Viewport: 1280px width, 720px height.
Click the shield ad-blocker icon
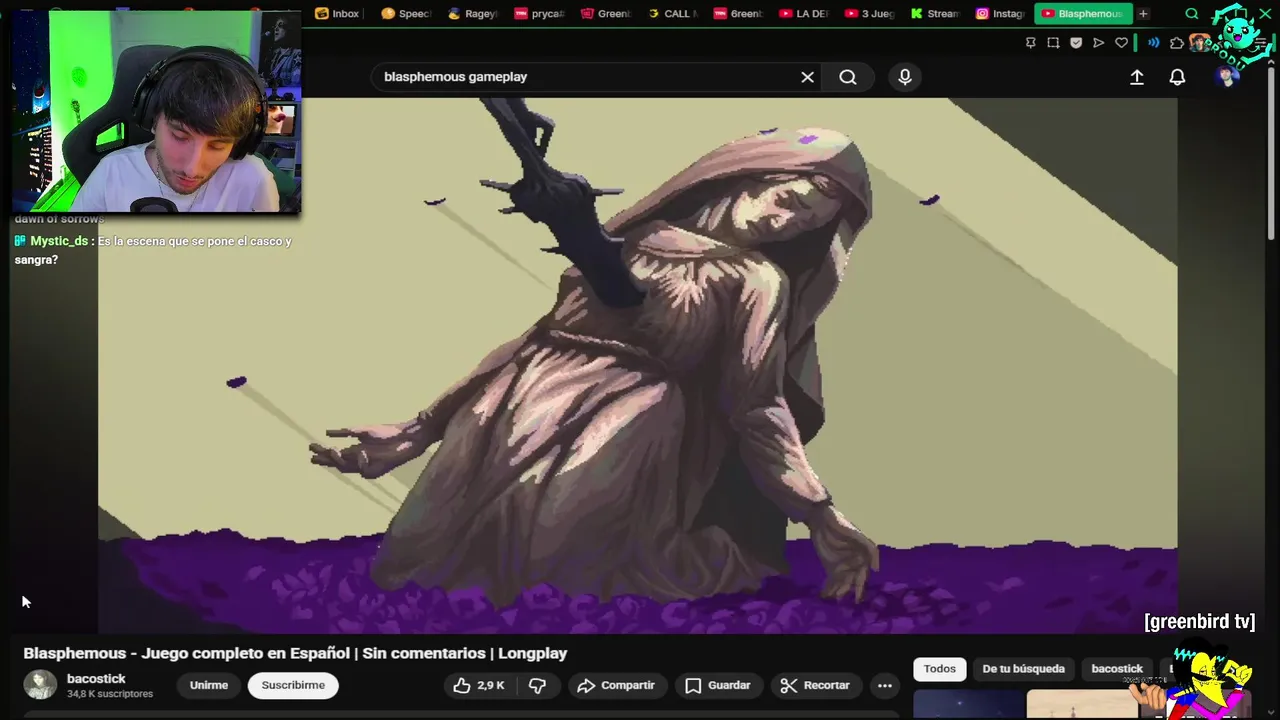pos(1076,43)
